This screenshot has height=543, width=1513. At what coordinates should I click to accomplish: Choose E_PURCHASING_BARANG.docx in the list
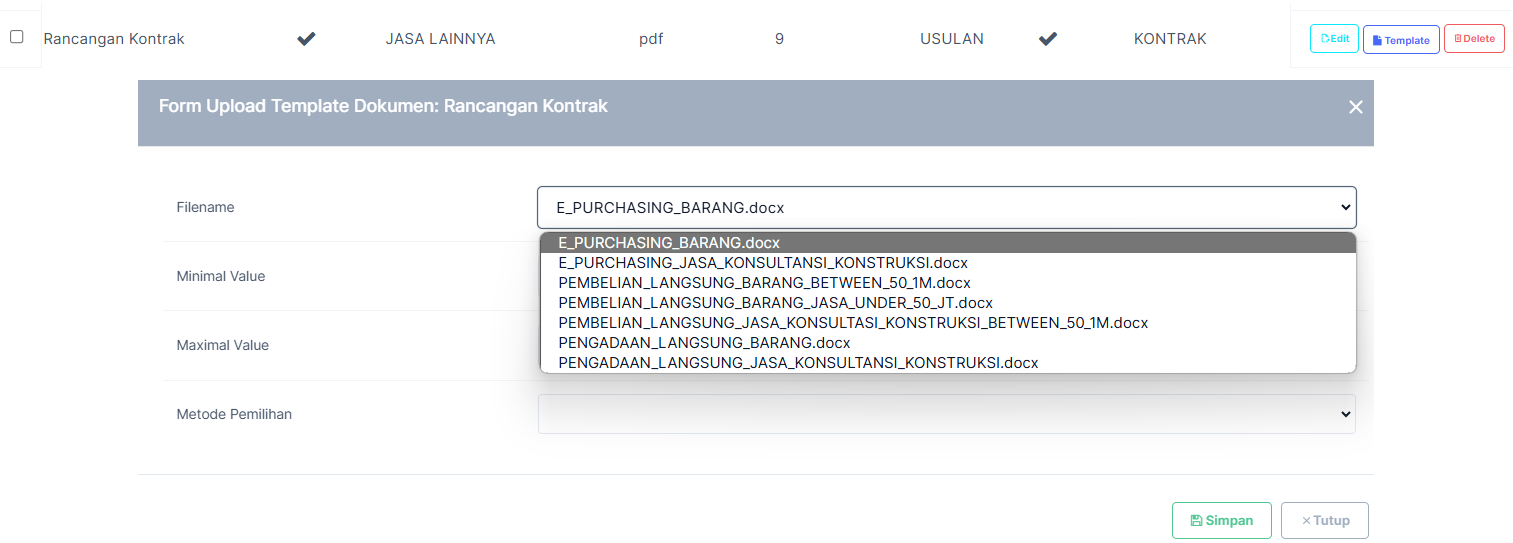pos(669,243)
